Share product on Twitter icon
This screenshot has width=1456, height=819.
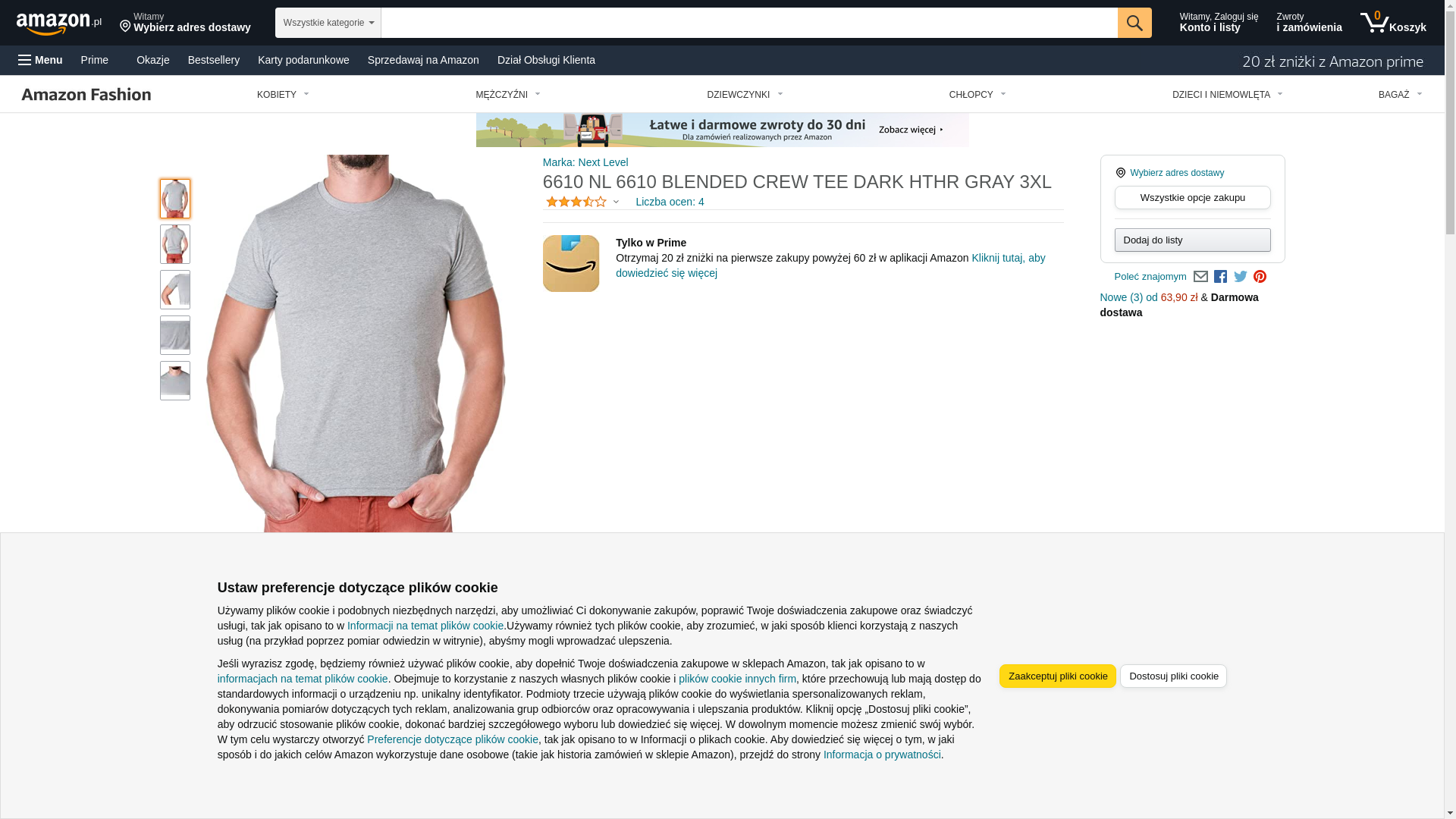click(1240, 277)
